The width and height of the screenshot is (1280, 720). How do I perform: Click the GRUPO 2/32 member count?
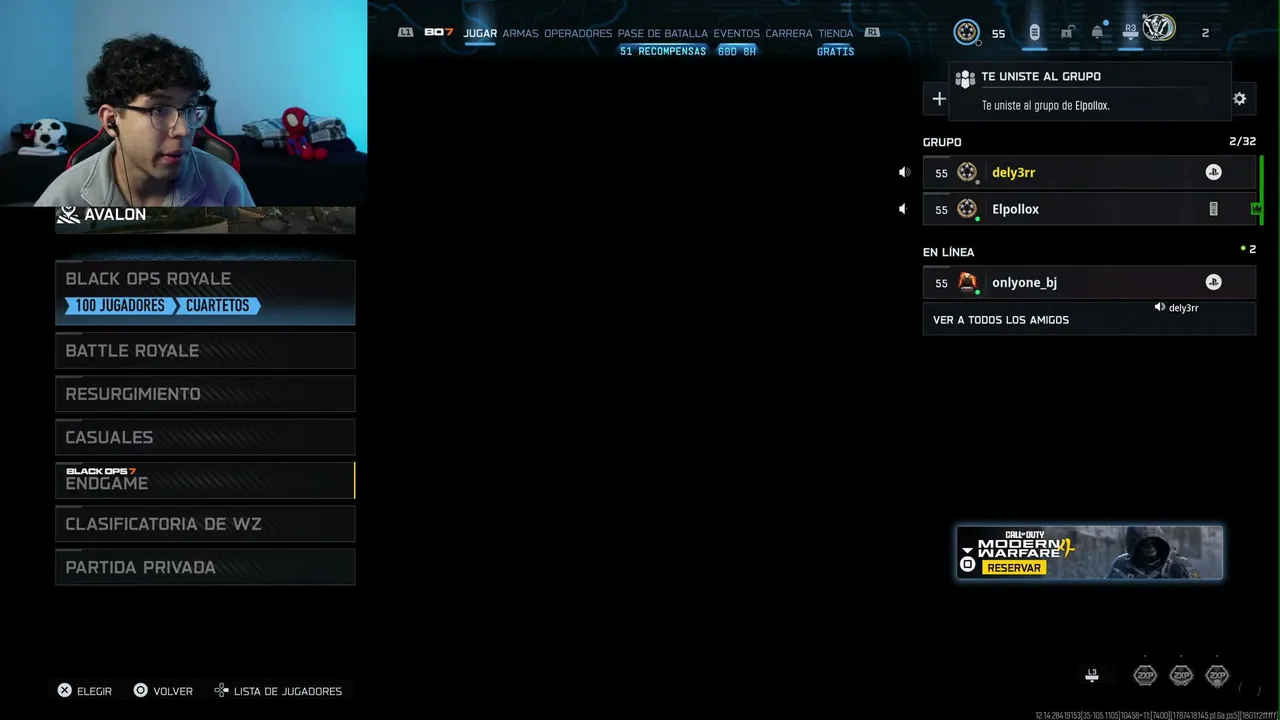1242,142
